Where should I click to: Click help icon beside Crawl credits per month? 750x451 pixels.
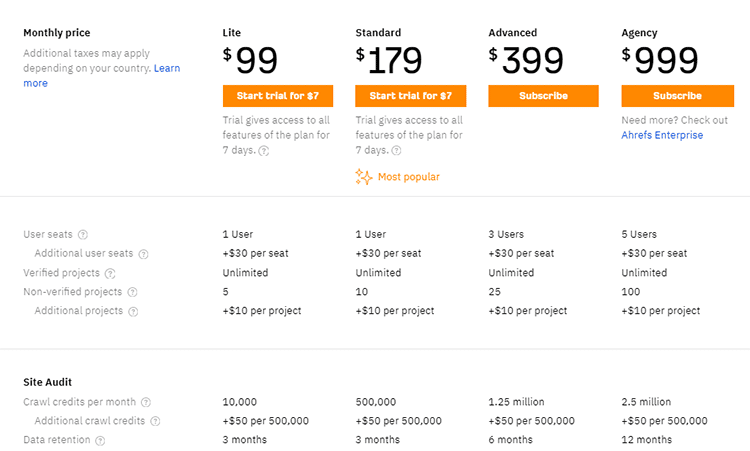[x=146, y=402]
